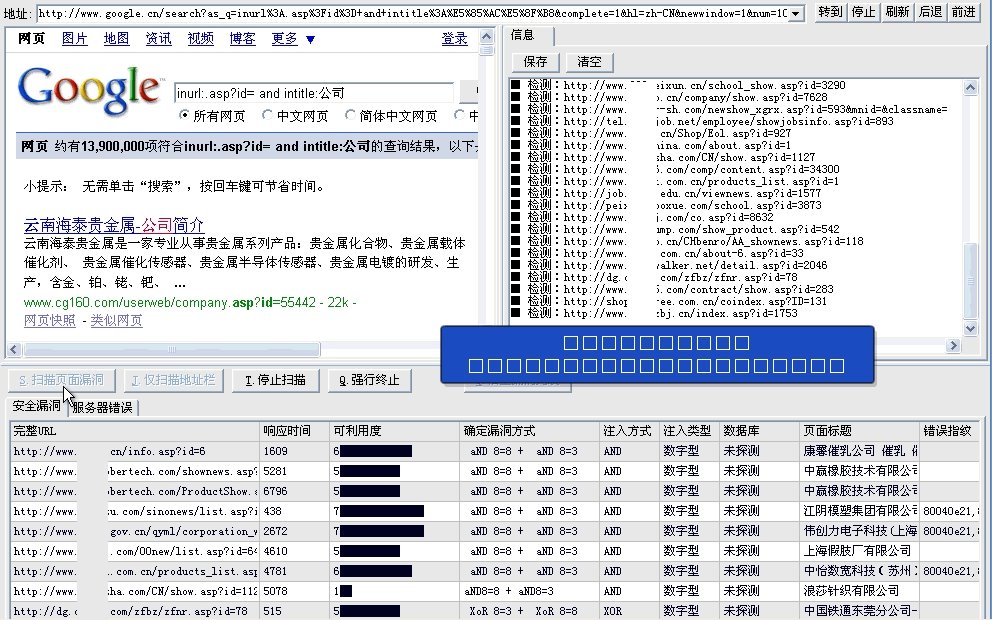Switch to the 服务器错误 tab
The height and width of the screenshot is (620, 992).
[x=102, y=408]
